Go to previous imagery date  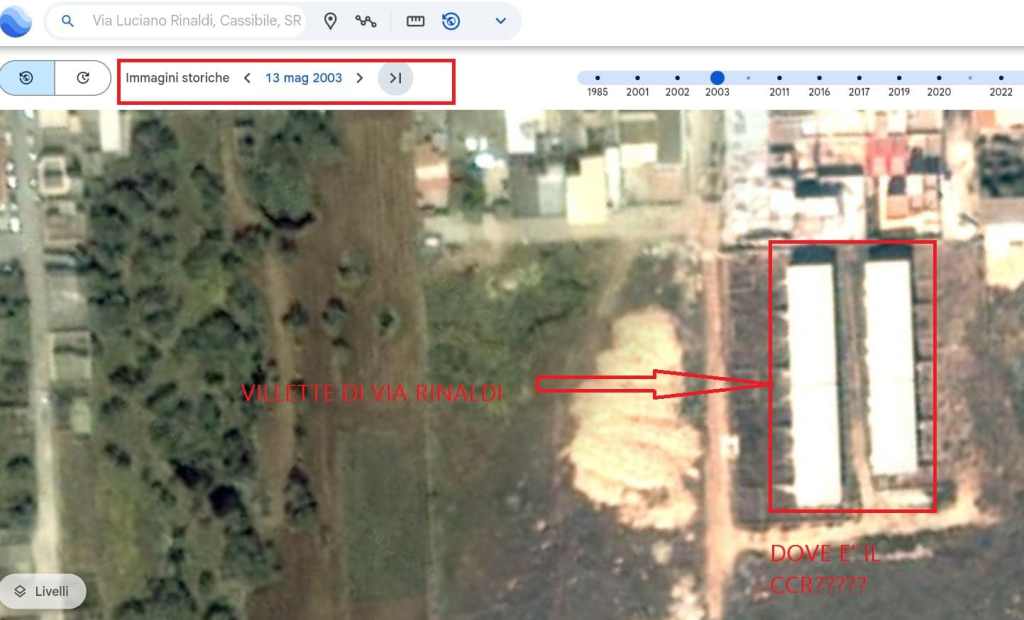[247, 78]
